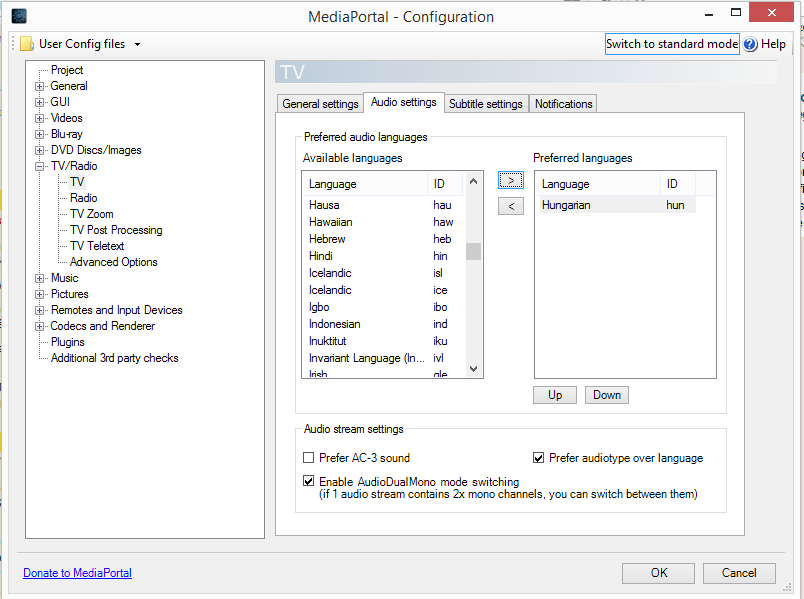Screen dimensions: 804x599
Task: Click the MediaPortal app icon in title bar
Action: tap(19, 16)
